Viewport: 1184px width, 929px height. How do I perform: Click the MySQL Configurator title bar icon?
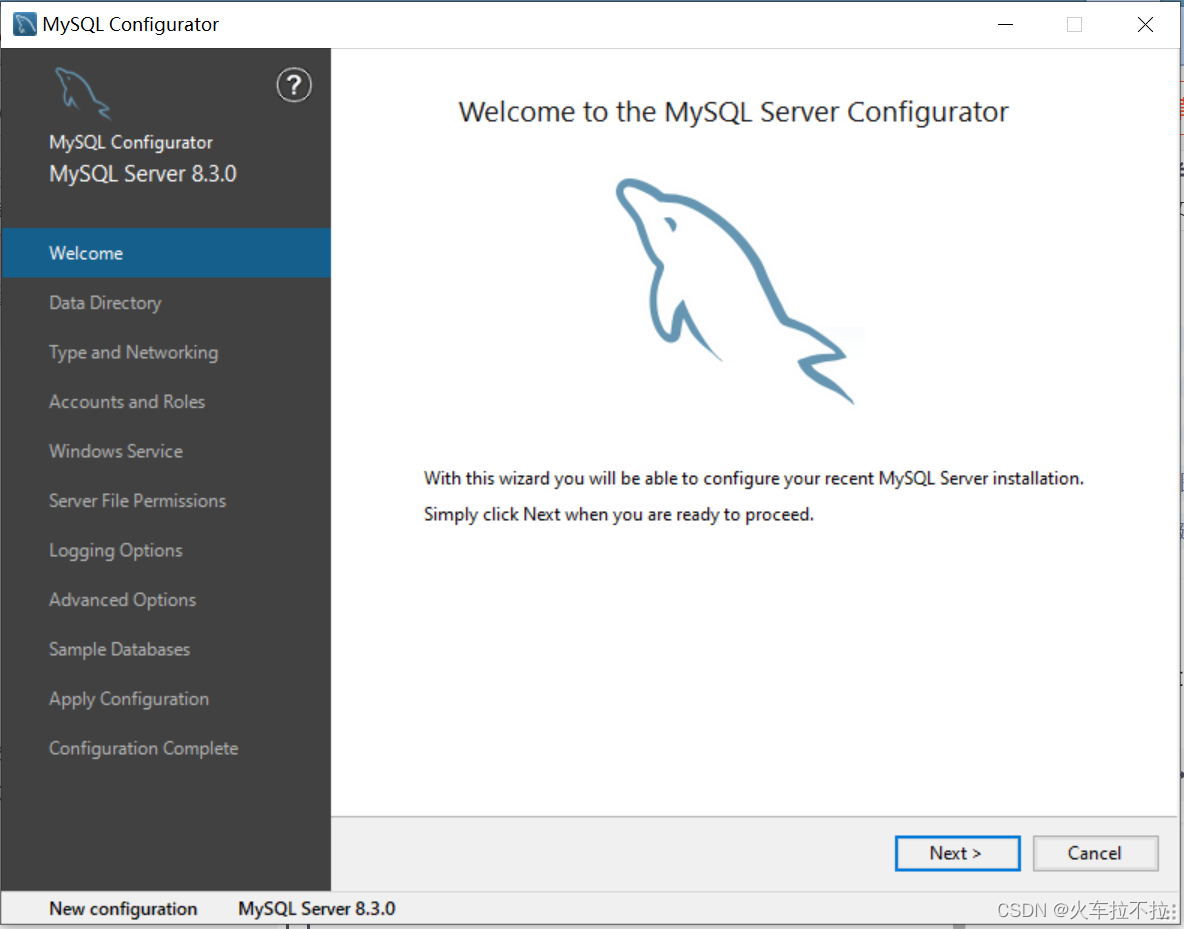pos(24,24)
